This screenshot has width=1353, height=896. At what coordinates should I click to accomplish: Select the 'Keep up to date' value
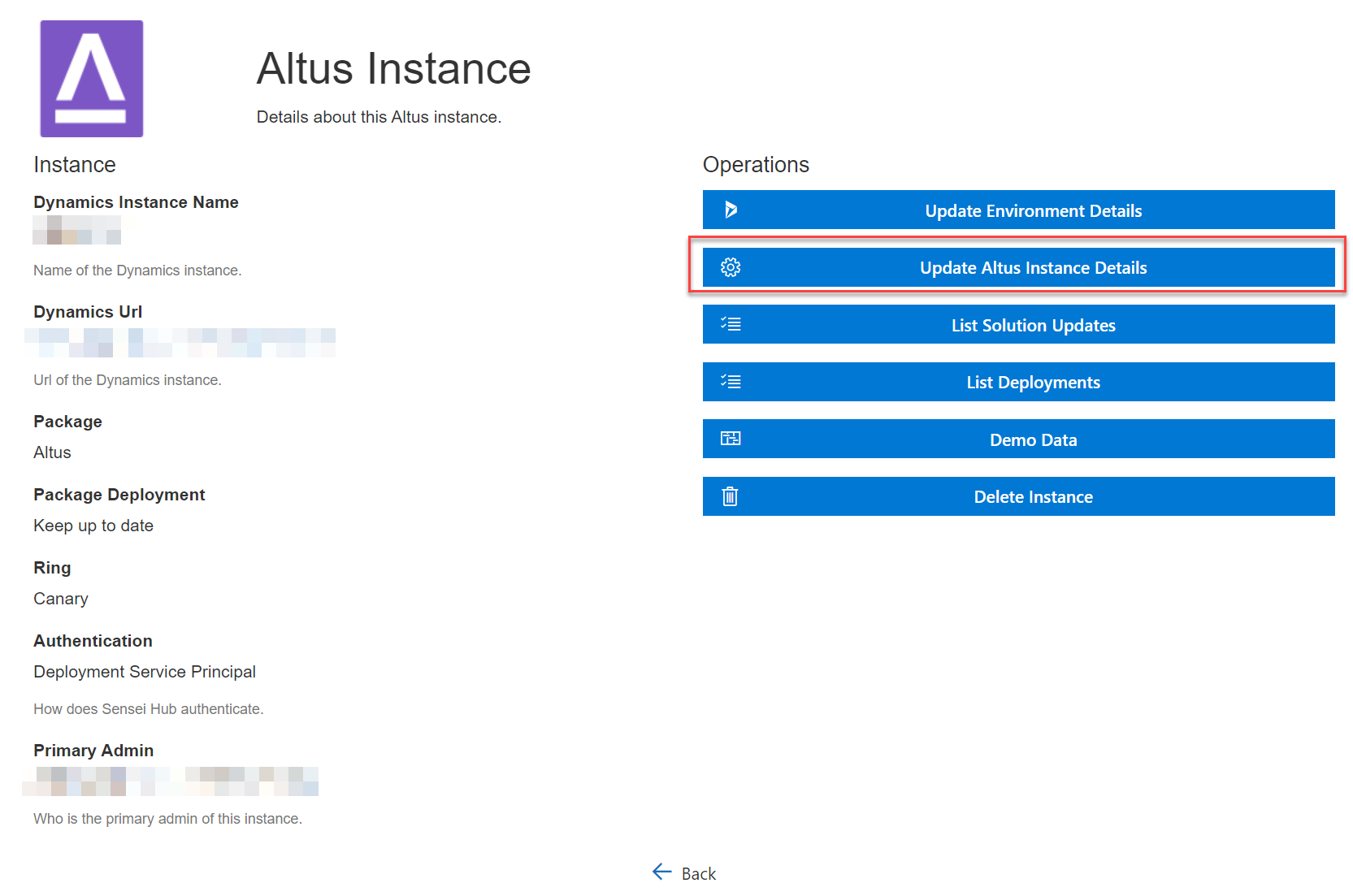pyautogui.click(x=93, y=526)
